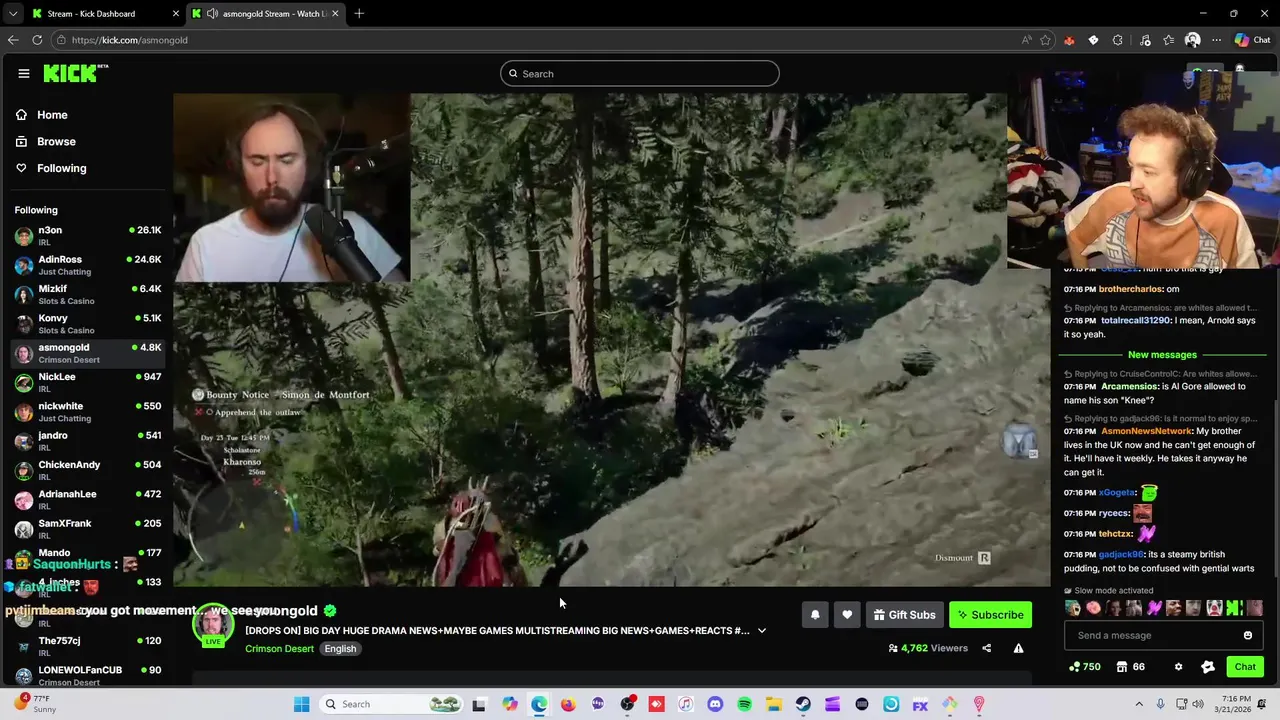Screen dimensions: 1280x720
Task: Open the Crimson Desert category link
Action: [279, 649]
